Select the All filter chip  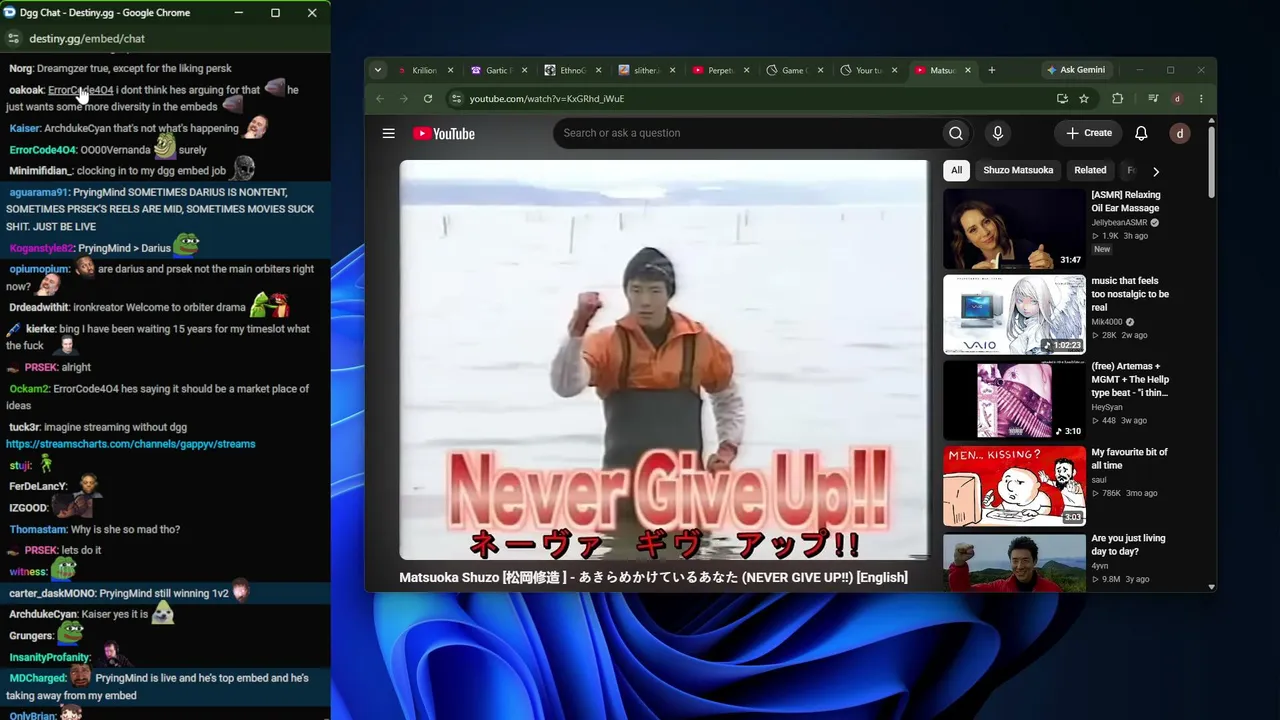(x=956, y=170)
